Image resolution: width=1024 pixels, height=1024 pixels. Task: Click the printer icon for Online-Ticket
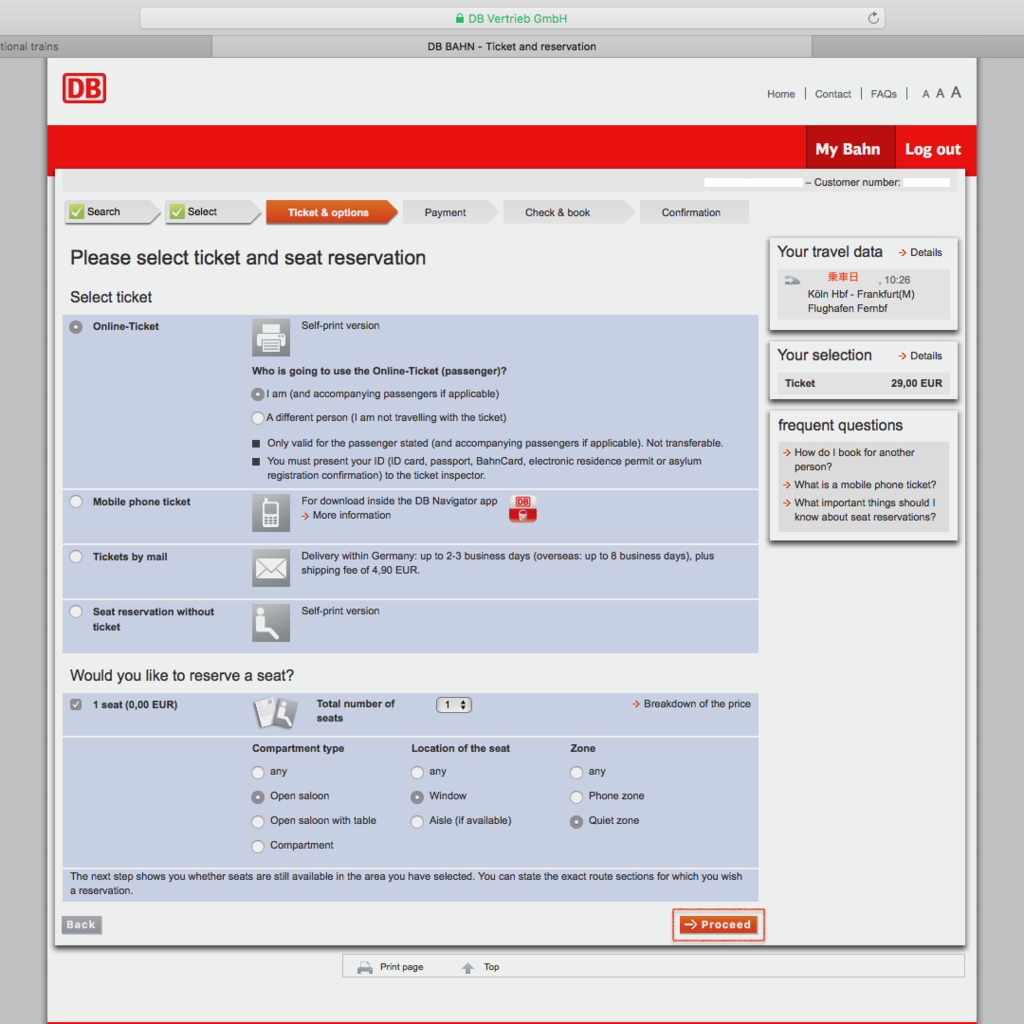point(271,338)
